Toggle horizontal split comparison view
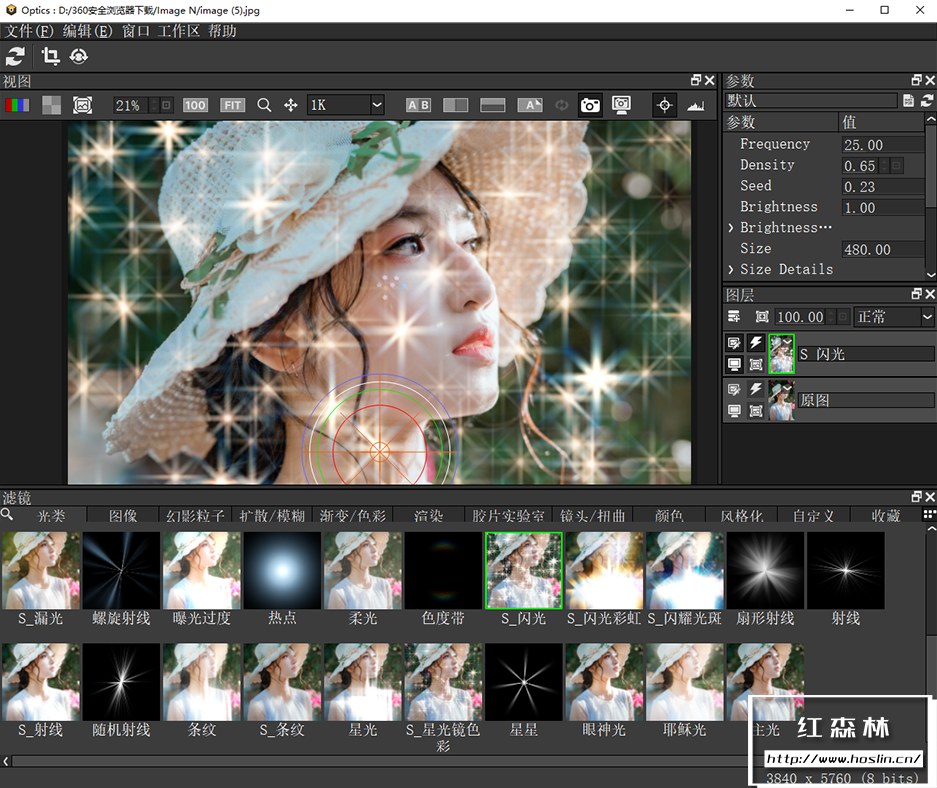The width and height of the screenshot is (937, 788). point(492,105)
